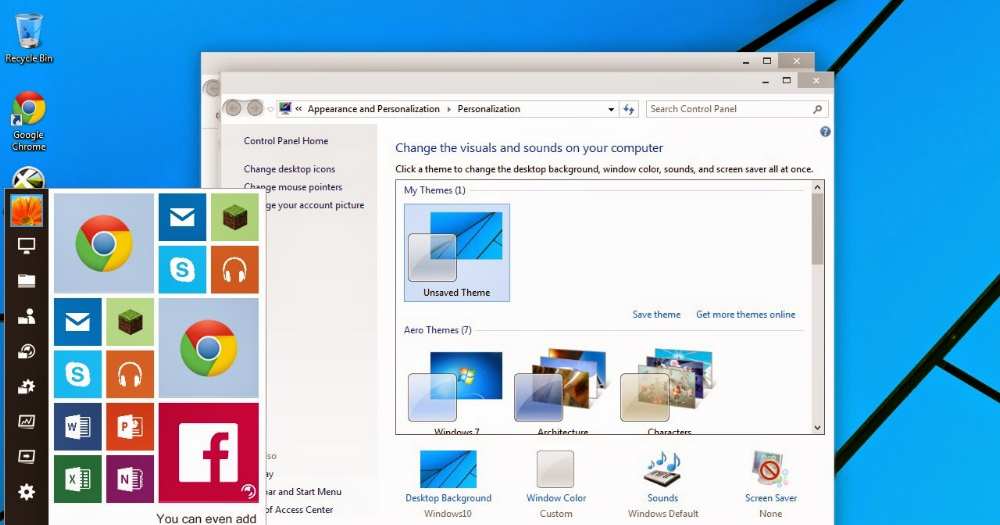Viewport: 1000px width, 525px height.
Task: Click the headphones tile directly above PowerPoint tile
Action: click(x=130, y=374)
